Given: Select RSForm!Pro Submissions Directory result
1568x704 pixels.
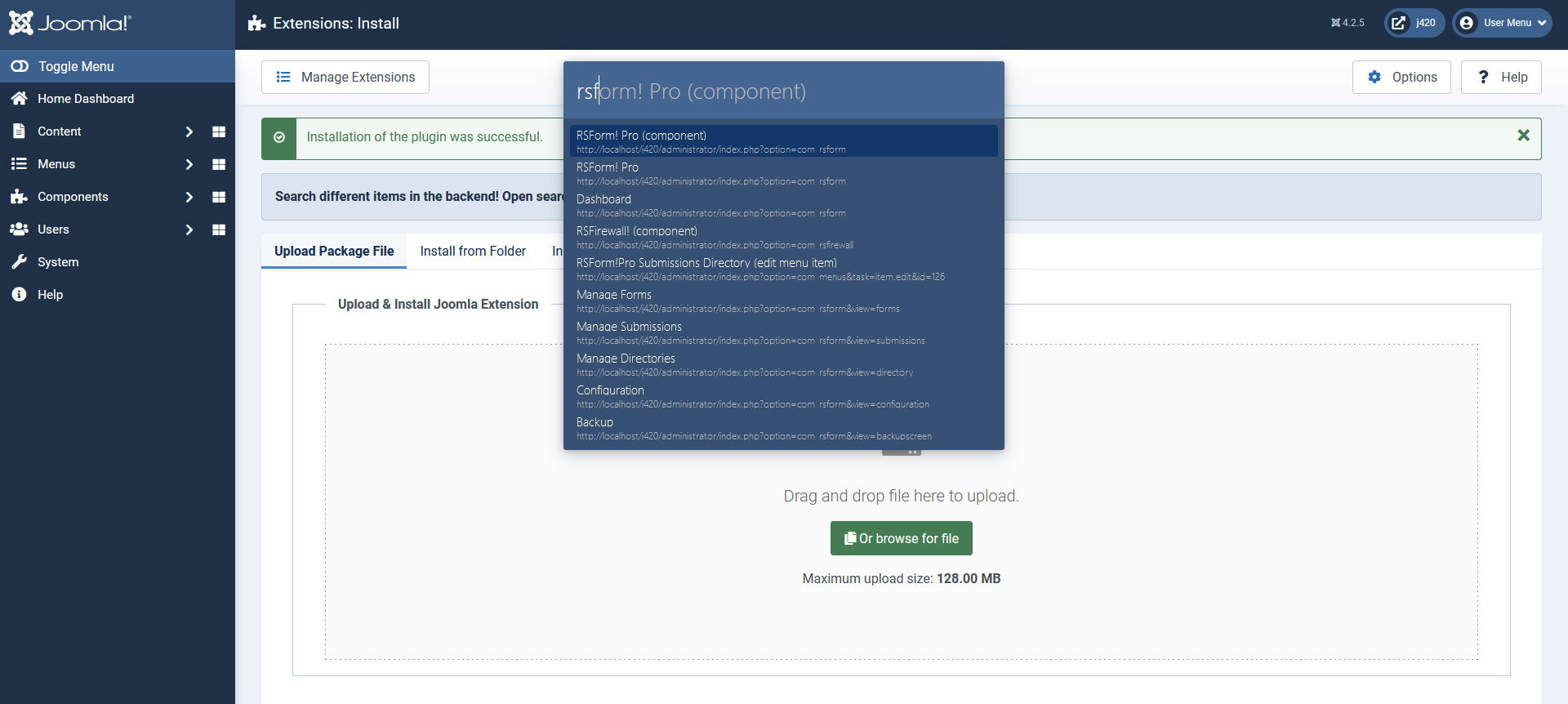Looking at the screenshot, I should pos(784,268).
